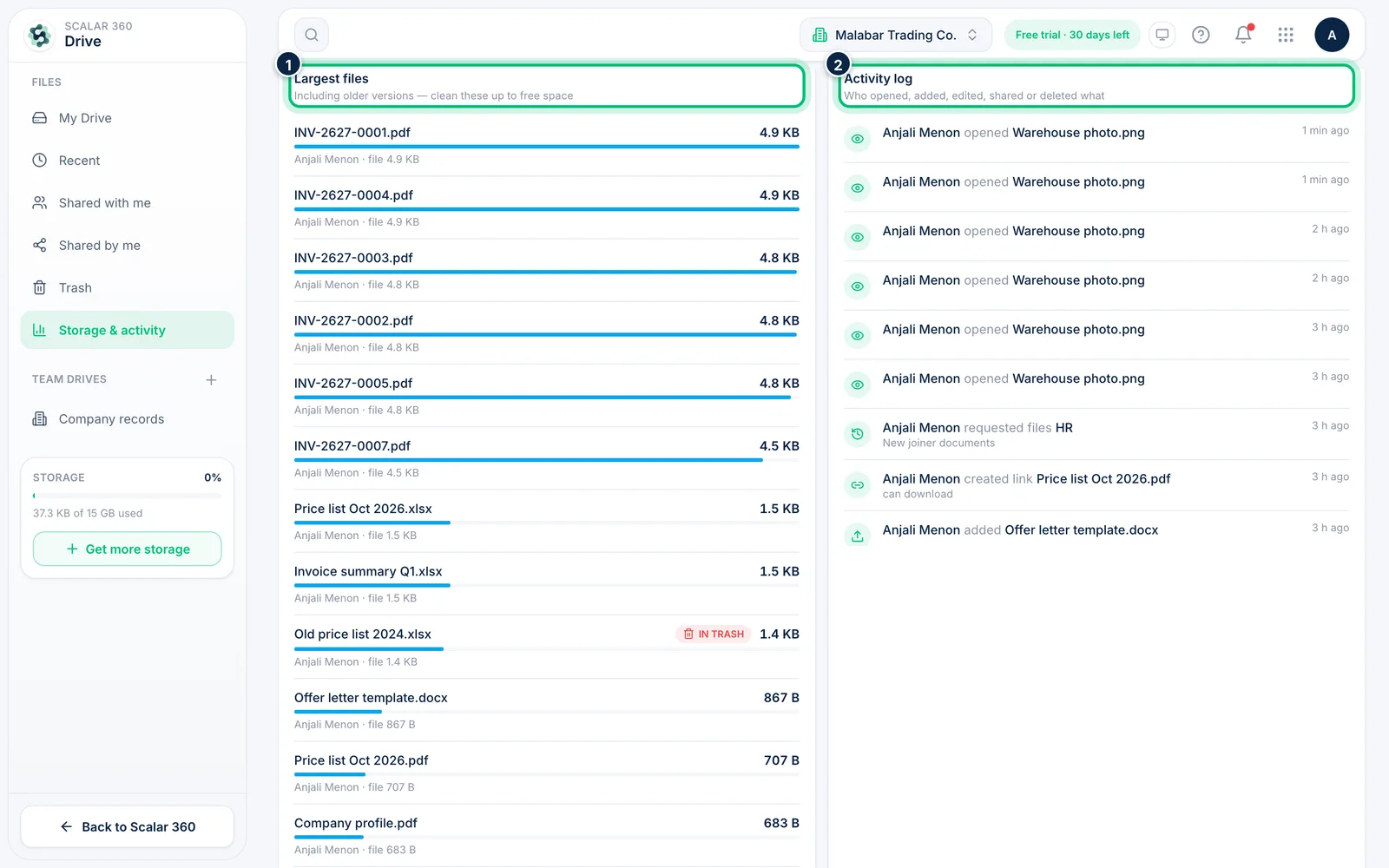This screenshot has height=868, width=1389.
Task: Open Shared with me
Action: click(128, 203)
